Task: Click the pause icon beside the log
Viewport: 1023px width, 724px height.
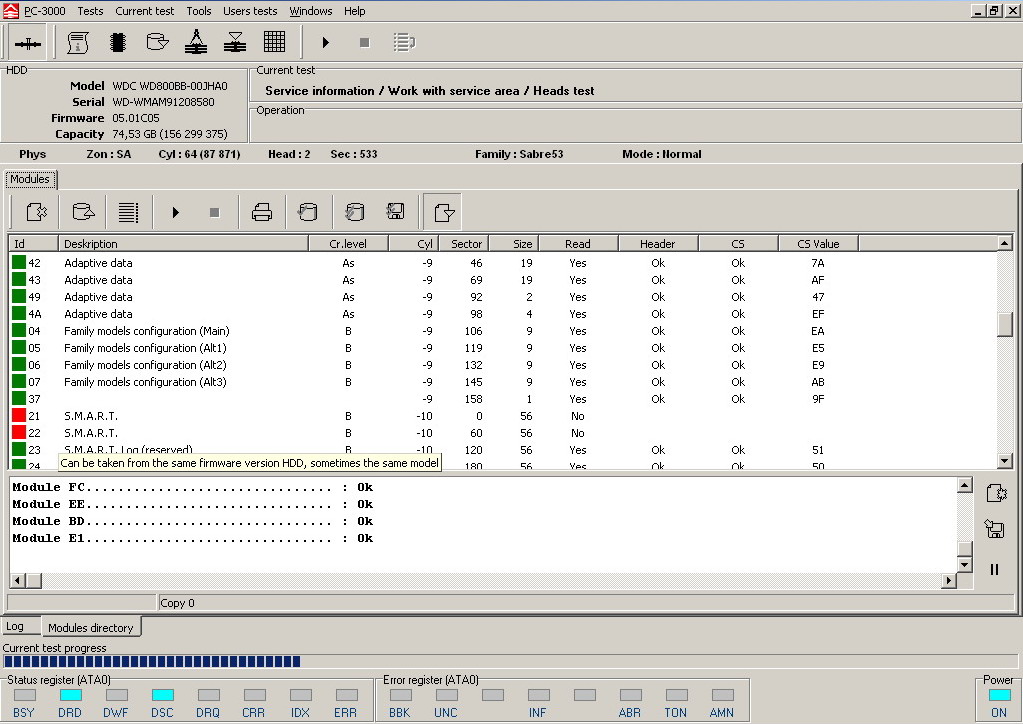Action: [994, 569]
